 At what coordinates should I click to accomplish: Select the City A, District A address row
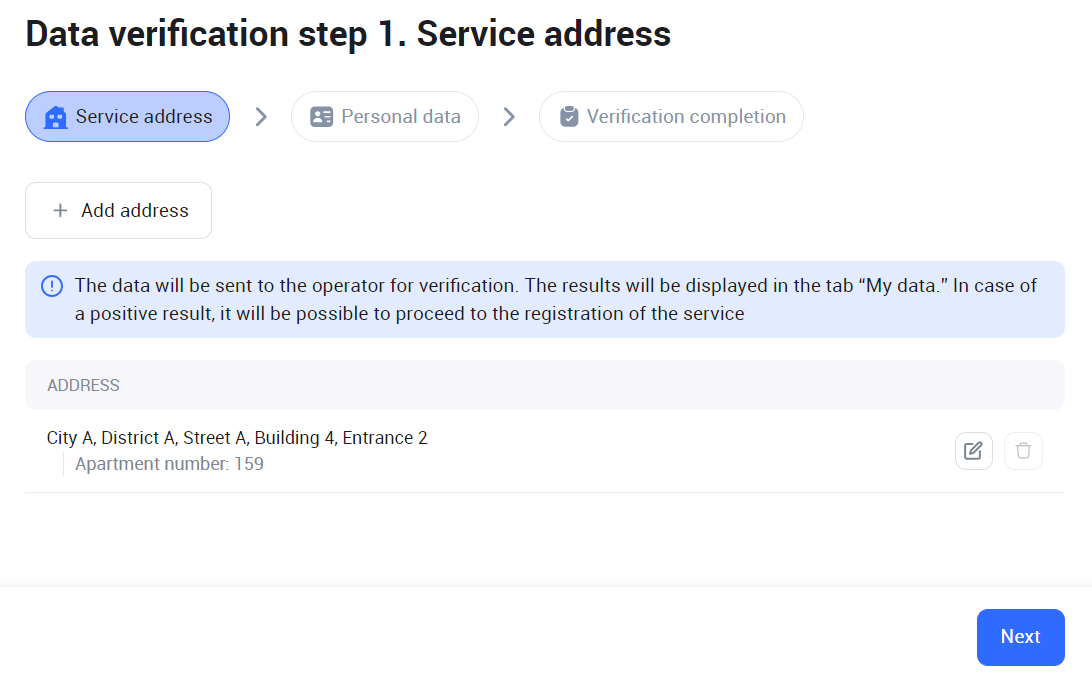tap(237, 438)
